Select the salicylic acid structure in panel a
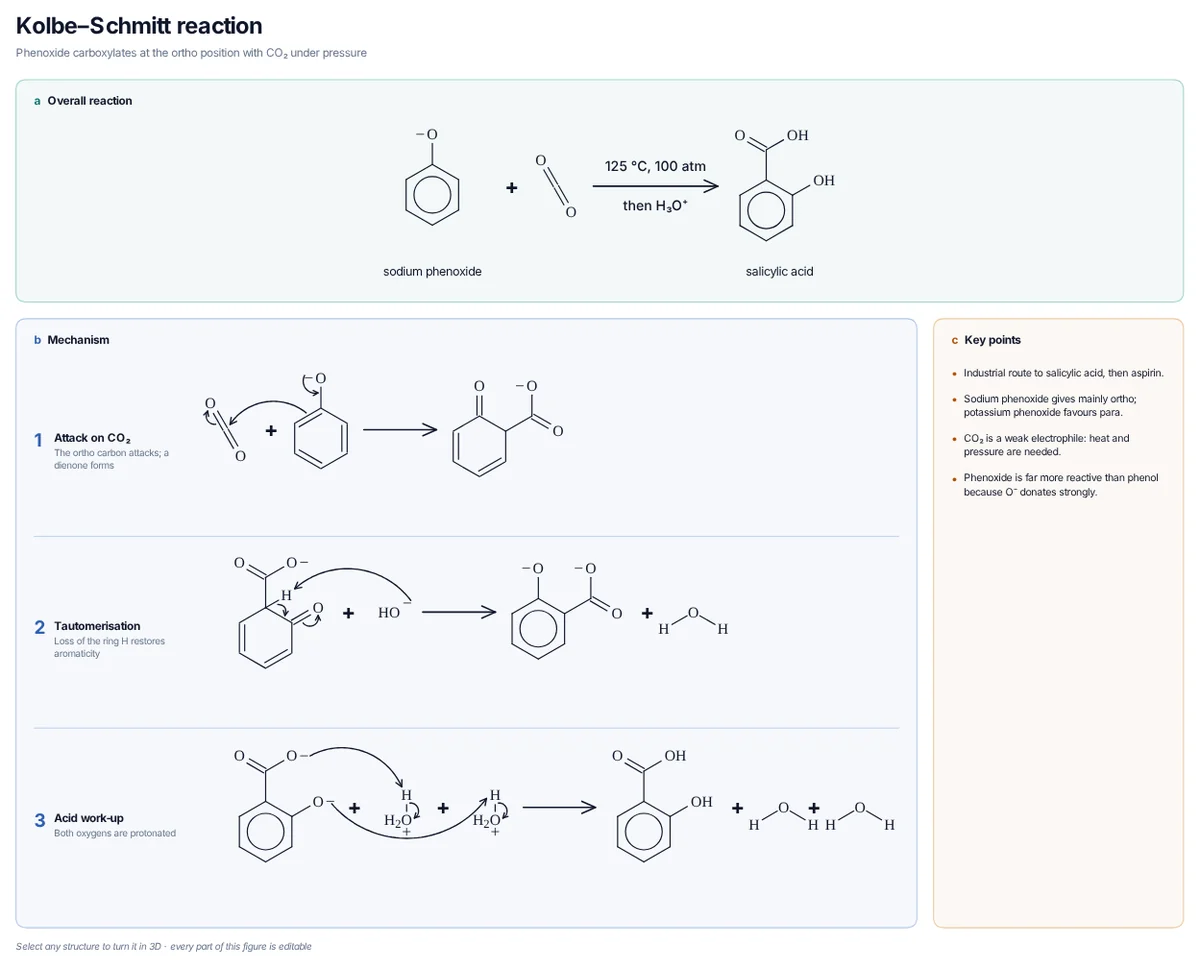 [x=786, y=184]
